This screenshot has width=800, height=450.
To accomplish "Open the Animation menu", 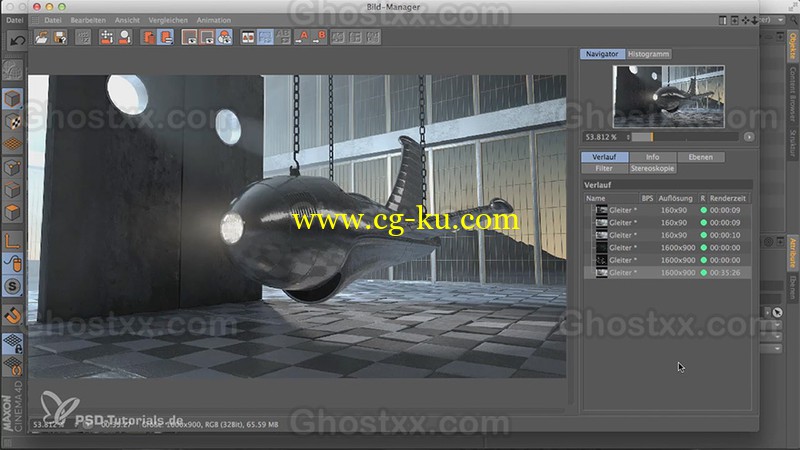I will (214, 20).
